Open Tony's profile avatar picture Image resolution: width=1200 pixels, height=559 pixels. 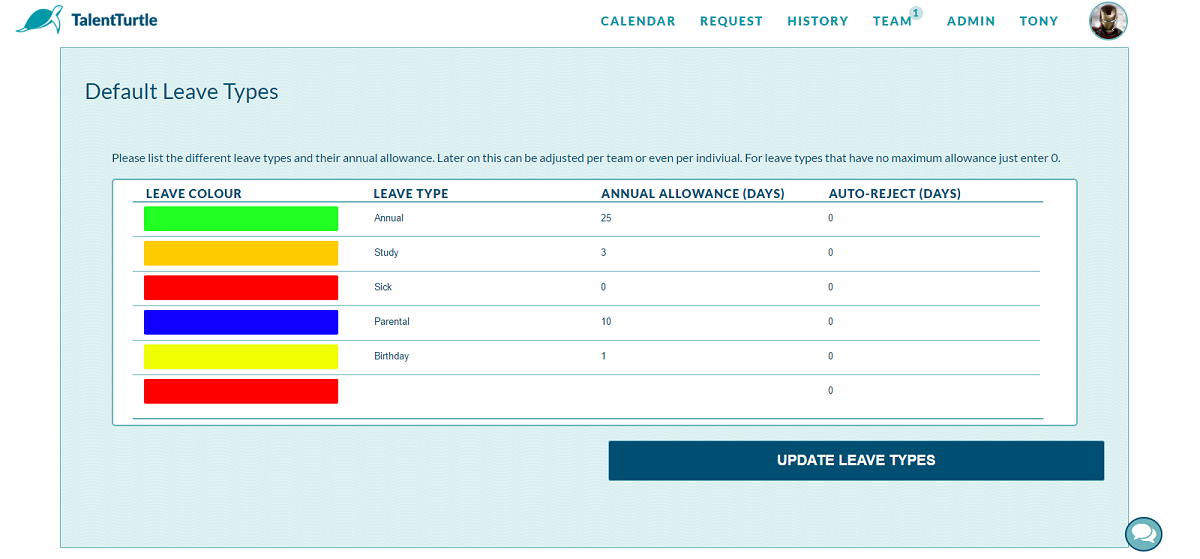tap(1108, 21)
